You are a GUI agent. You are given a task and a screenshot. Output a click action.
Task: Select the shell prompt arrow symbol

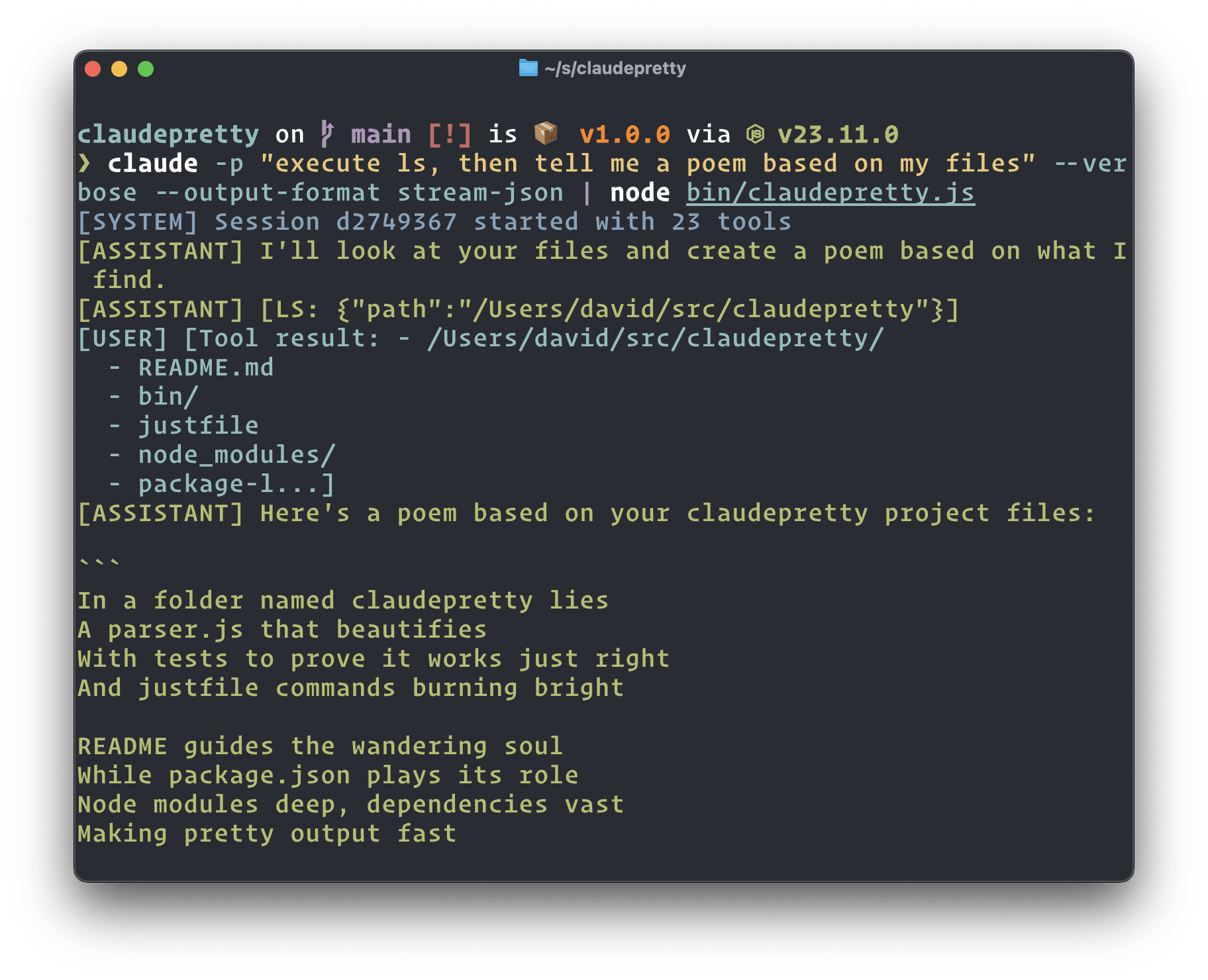pyautogui.click(x=85, y=162)
